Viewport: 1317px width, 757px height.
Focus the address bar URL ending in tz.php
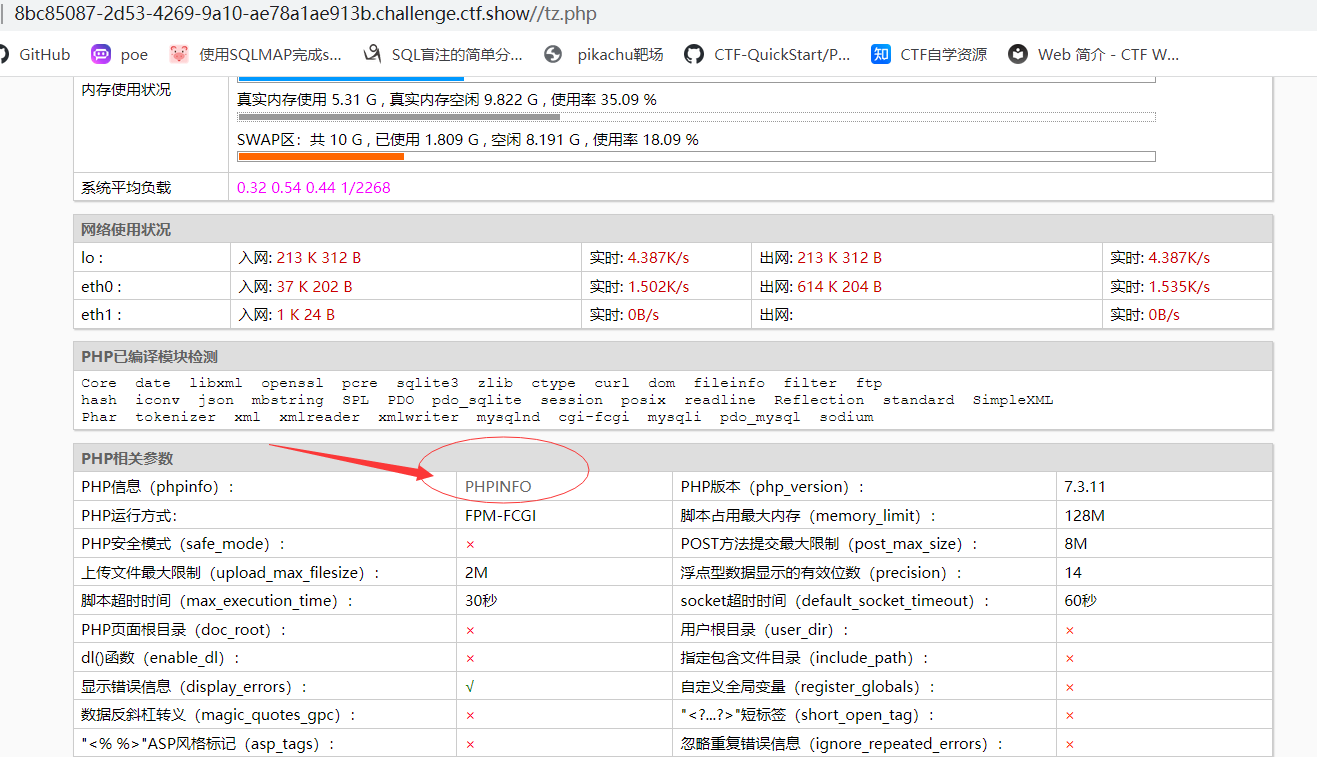click(x=305, y=15)
